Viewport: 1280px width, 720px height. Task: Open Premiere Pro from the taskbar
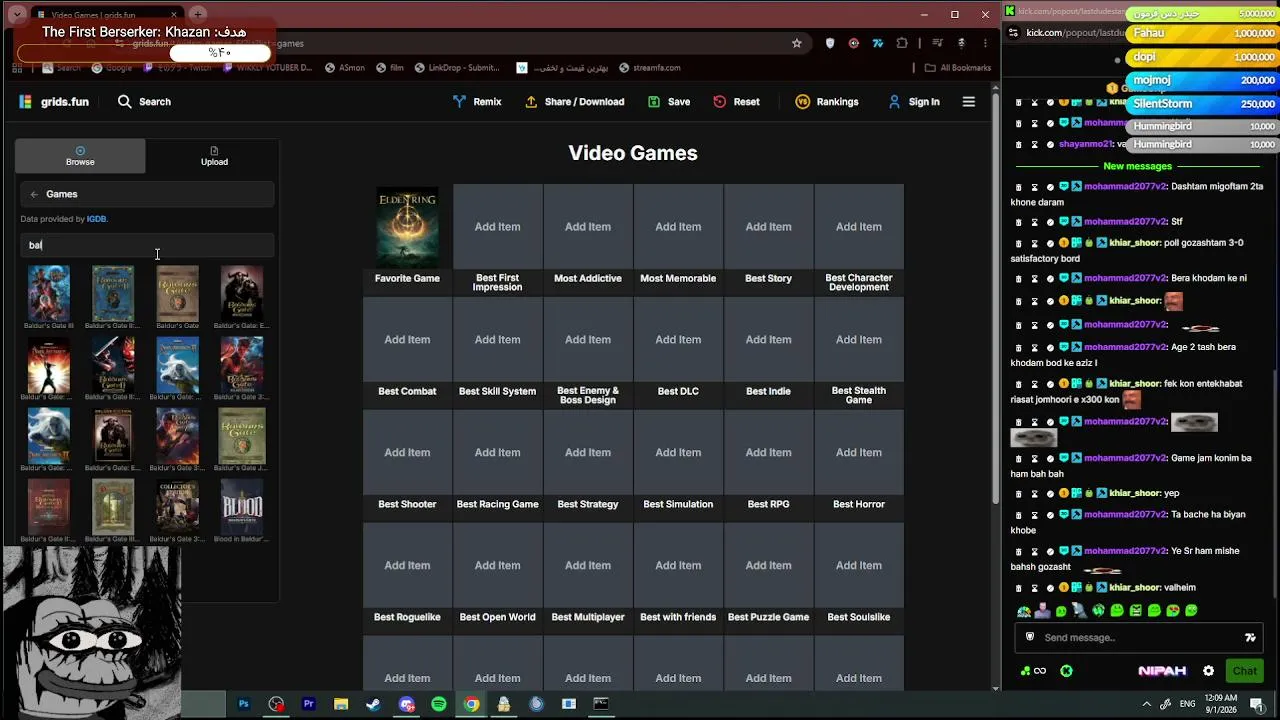tap(308, 704)
